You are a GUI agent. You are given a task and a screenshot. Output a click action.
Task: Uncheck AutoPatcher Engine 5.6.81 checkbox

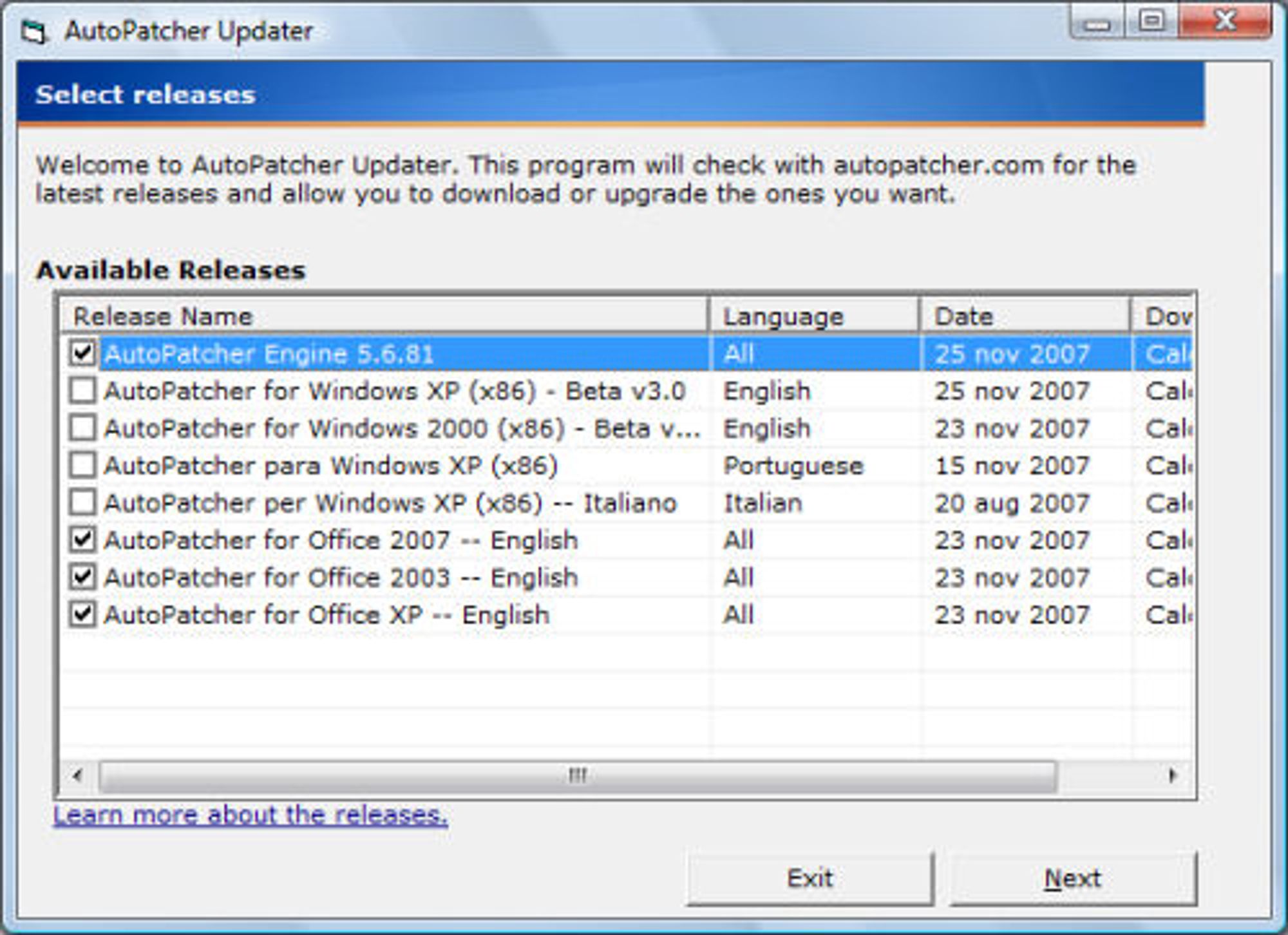tap(82, 353)
